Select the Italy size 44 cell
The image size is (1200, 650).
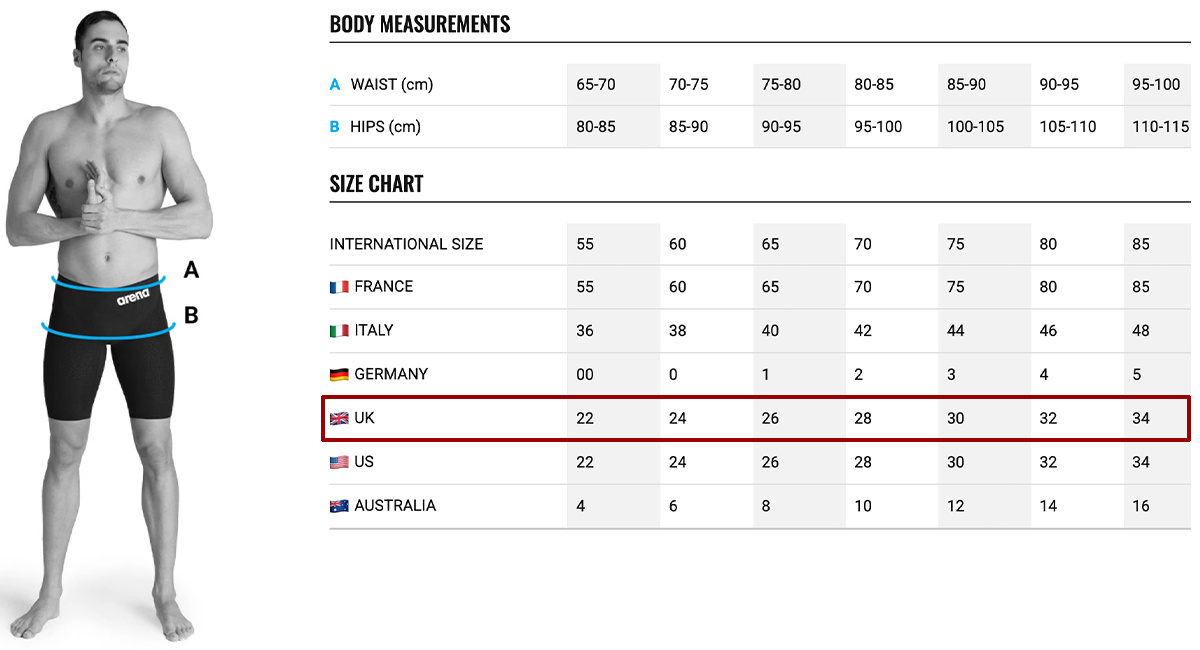click(x=985, y=330)
